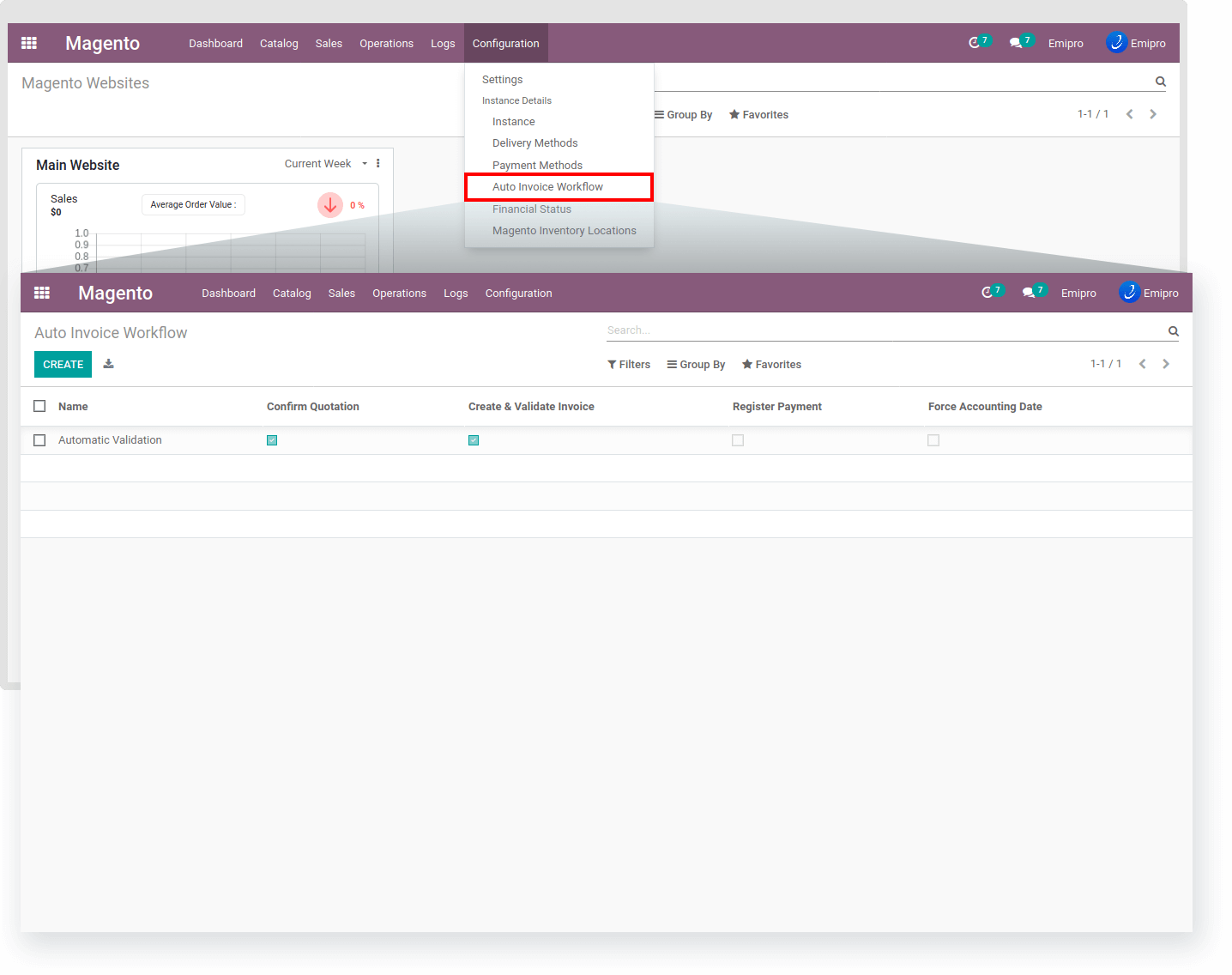This screenshot has height=975, width=1232.
Task: Select the Automatic Validation row checkbox
Action: [39, 440]
